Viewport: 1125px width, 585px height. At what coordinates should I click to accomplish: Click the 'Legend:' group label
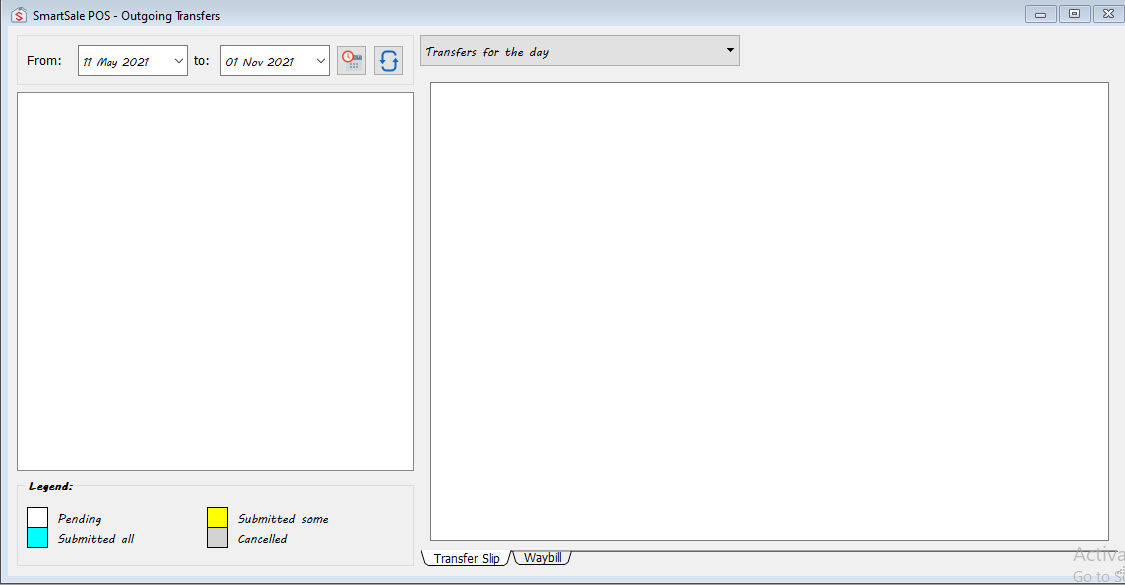(50, 486)
